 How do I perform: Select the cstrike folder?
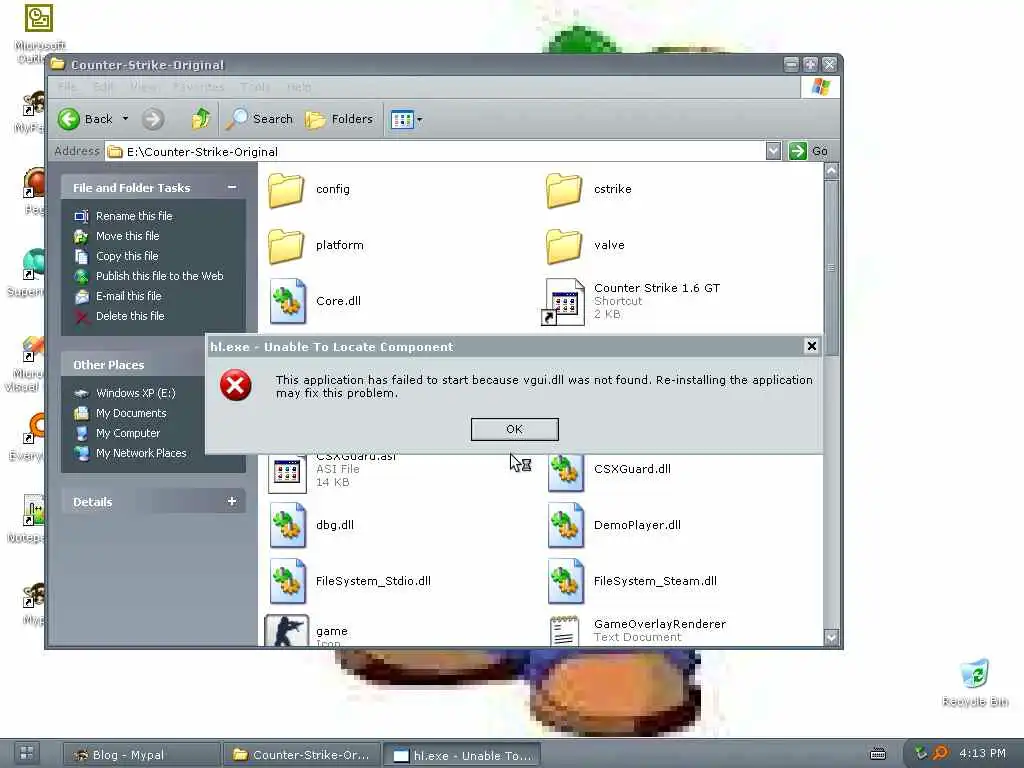589,189
